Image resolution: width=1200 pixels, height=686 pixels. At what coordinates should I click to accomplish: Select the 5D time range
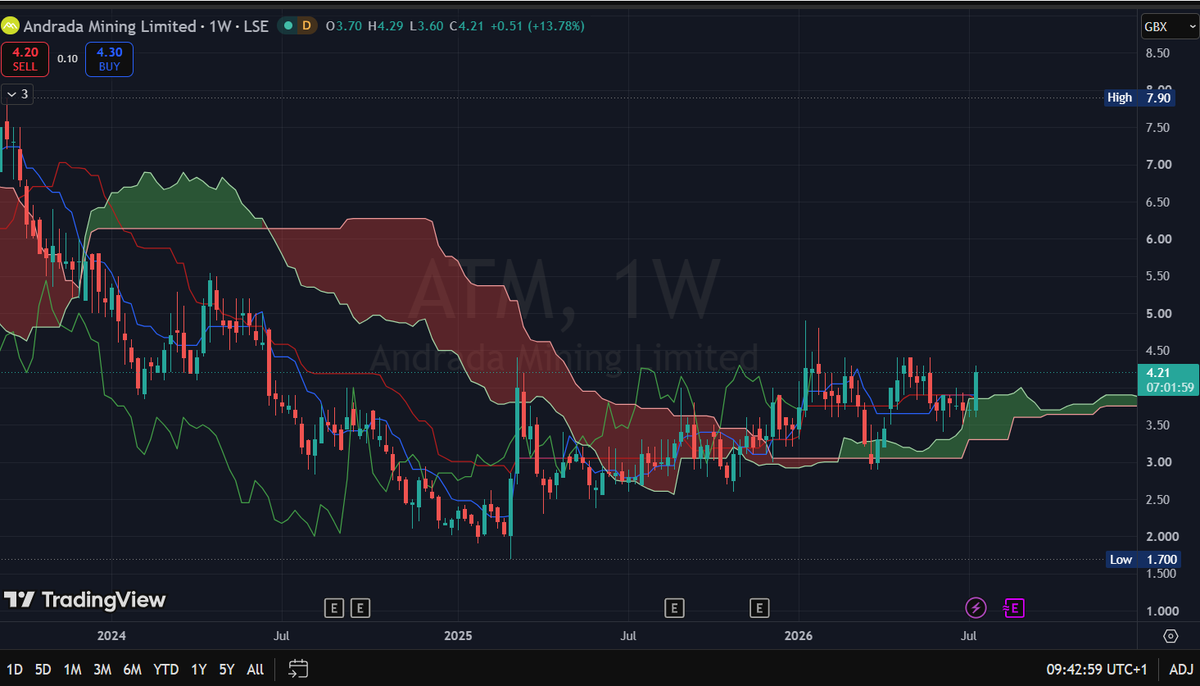point(43,669)
